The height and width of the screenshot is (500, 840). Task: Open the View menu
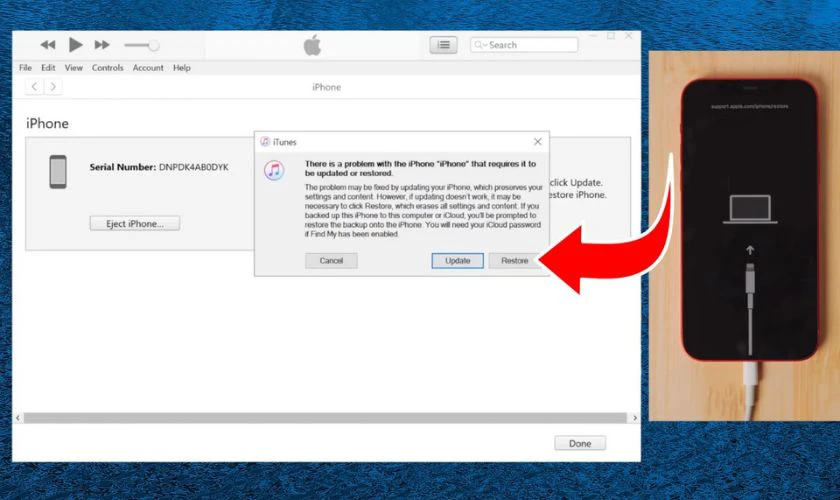click(73, 68)
